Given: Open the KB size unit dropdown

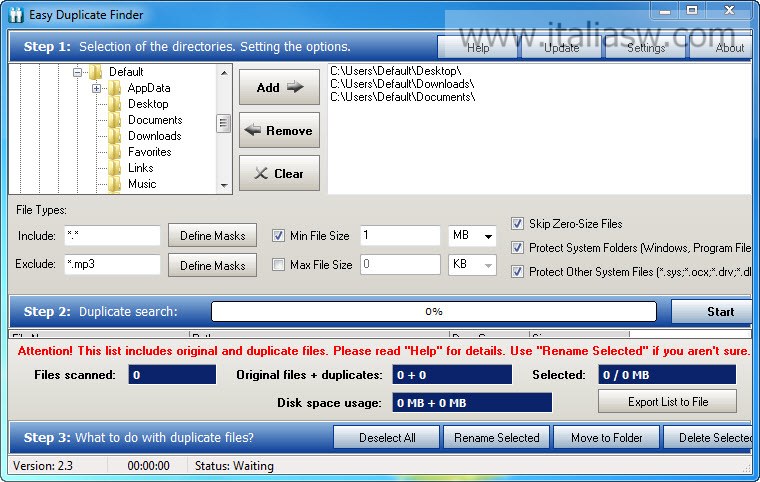Looking at the screenshot, I should pos(488,265).
